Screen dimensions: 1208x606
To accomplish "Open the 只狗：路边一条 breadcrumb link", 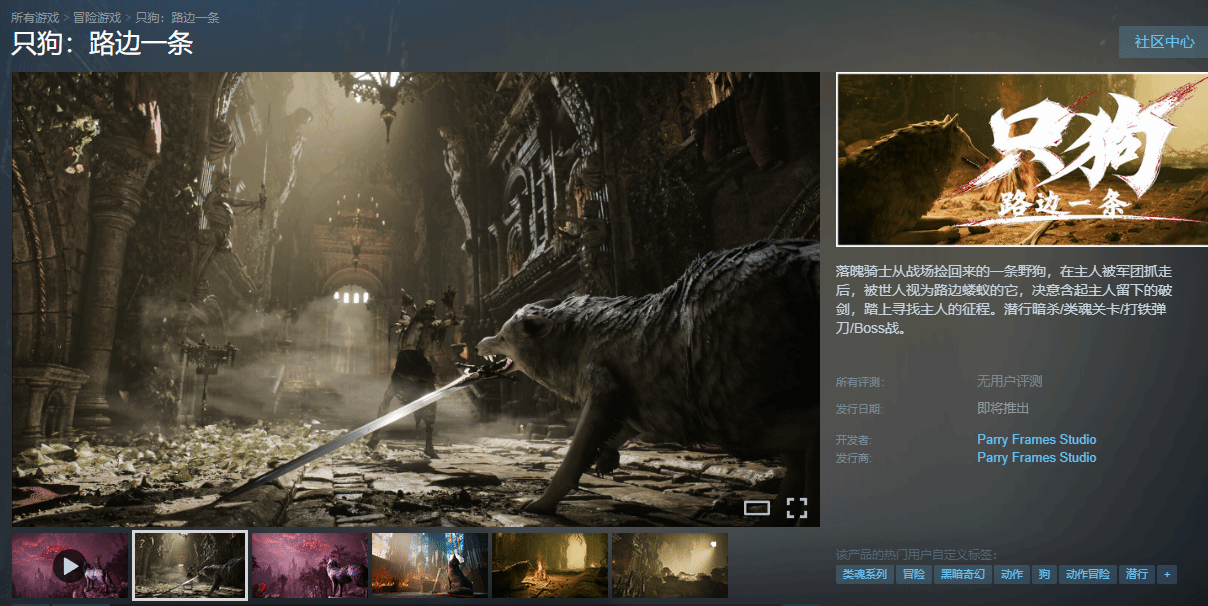I will click(177, 18).
